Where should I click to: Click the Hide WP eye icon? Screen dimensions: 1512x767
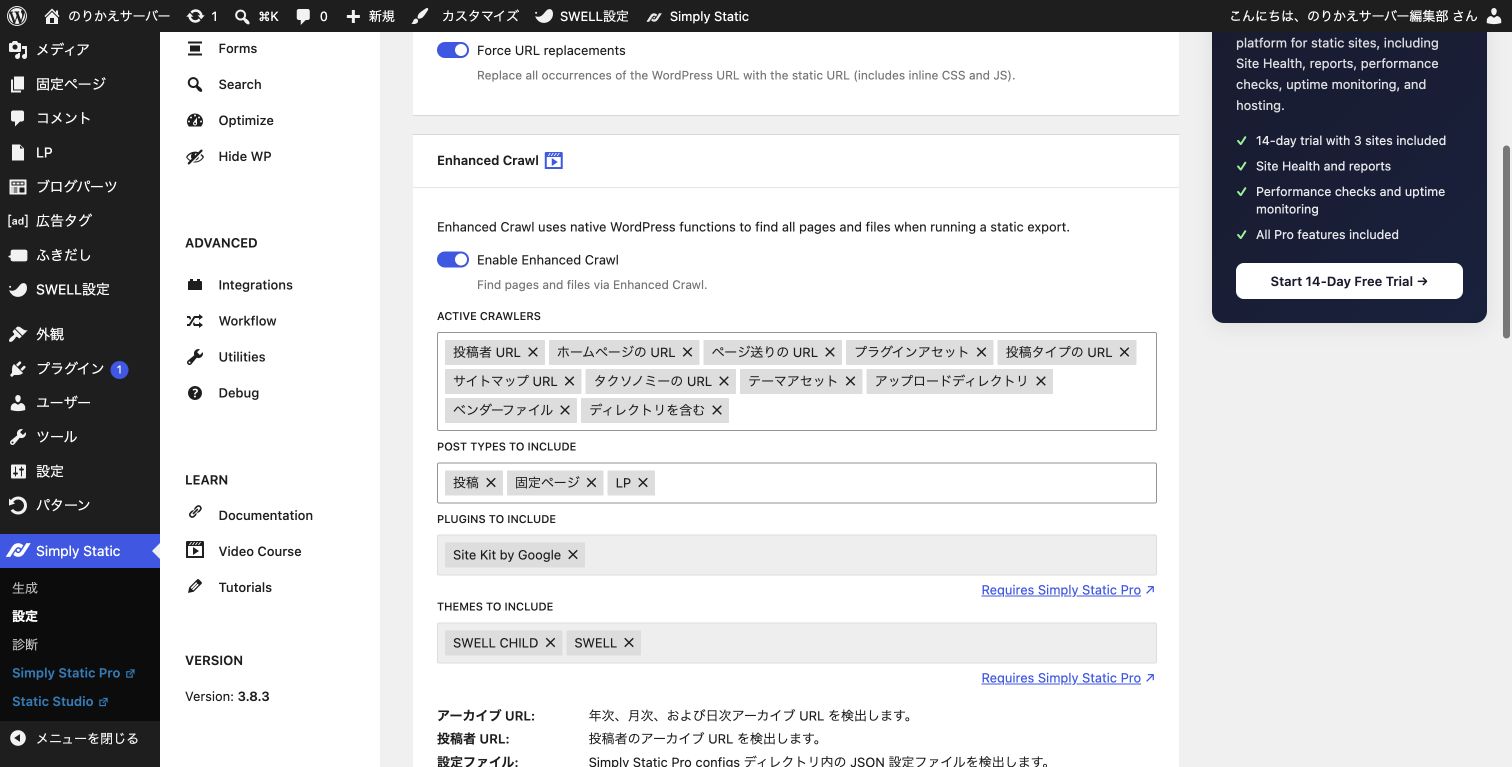click(195, 156)
